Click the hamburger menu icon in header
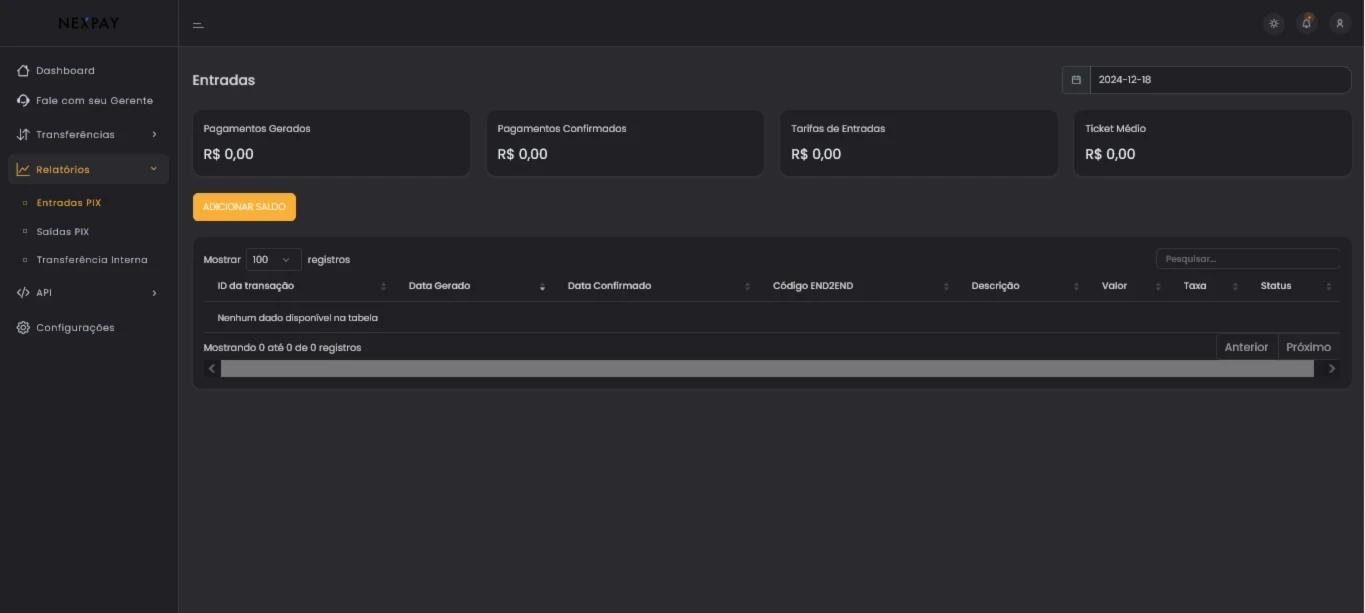The height and width of the screenshot is (613, 1365). pos(198,25)
